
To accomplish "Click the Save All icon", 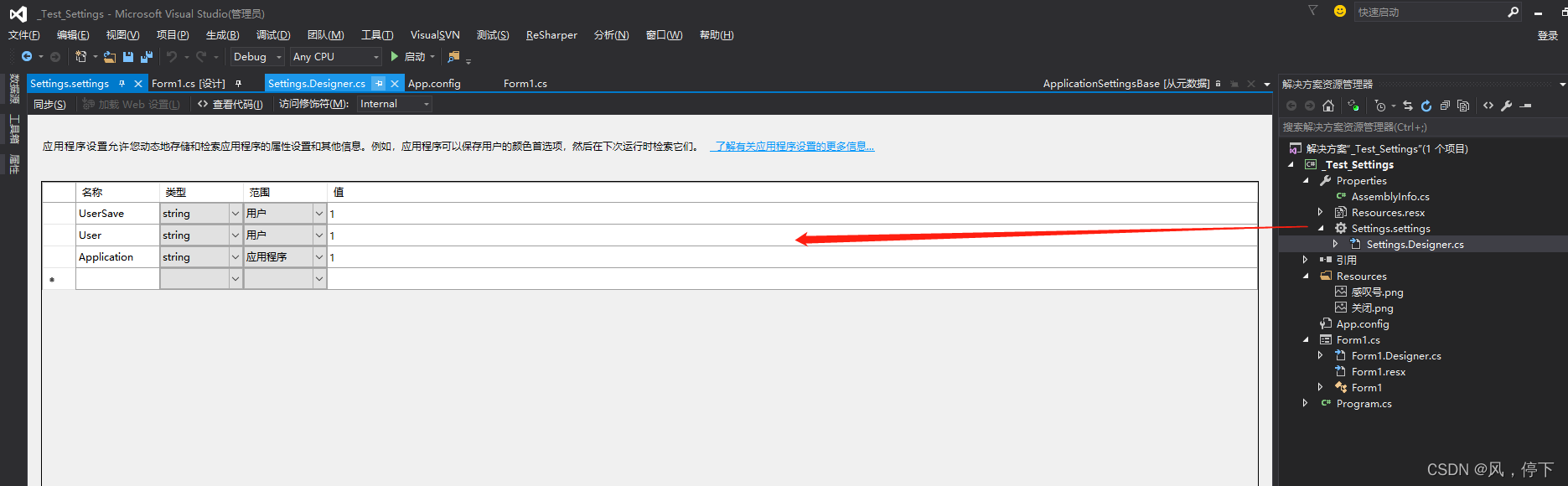I will pos(147,57).
